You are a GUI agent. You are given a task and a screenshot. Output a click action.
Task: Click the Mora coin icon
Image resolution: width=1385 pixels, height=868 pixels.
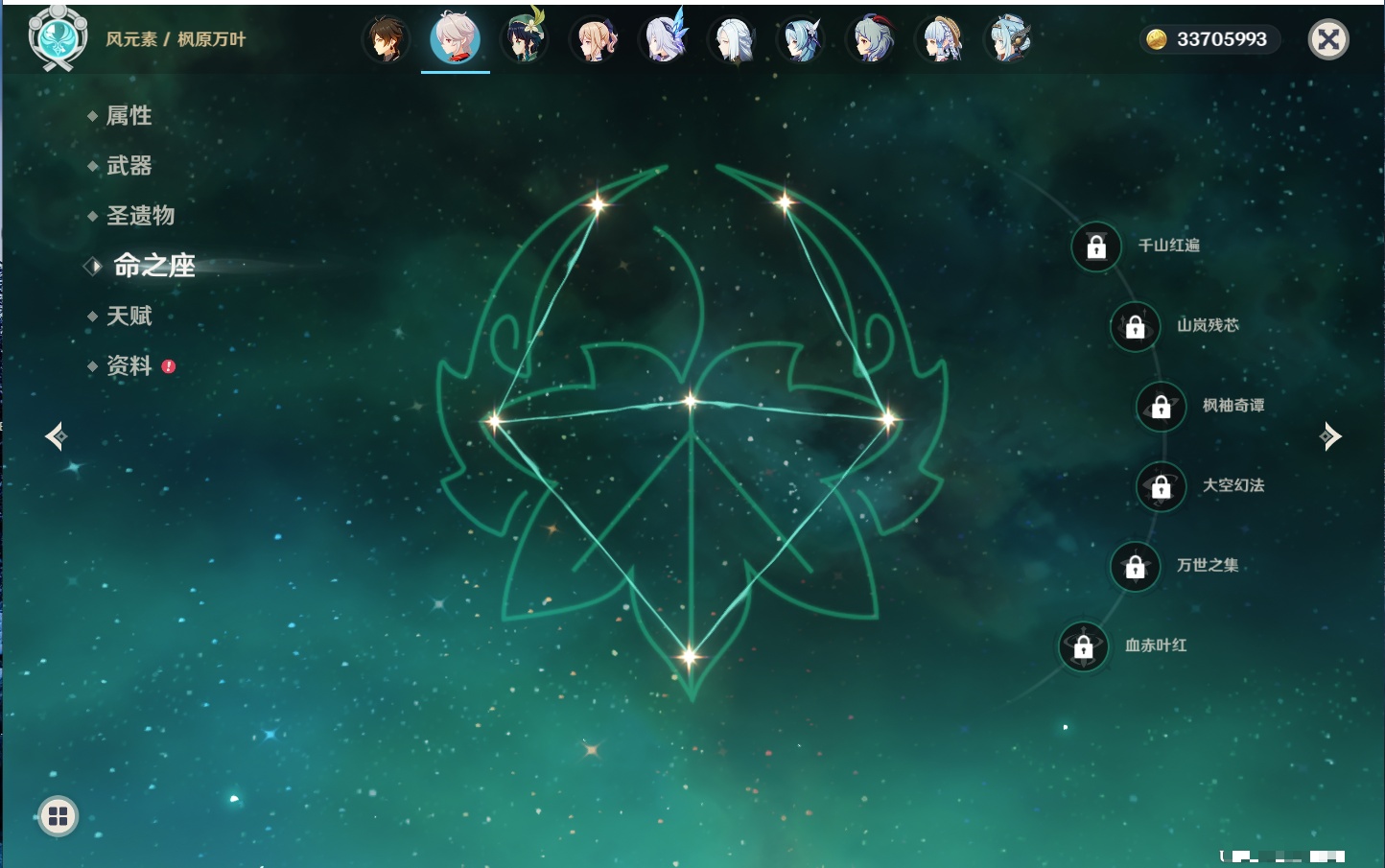tap(1157, 39)
